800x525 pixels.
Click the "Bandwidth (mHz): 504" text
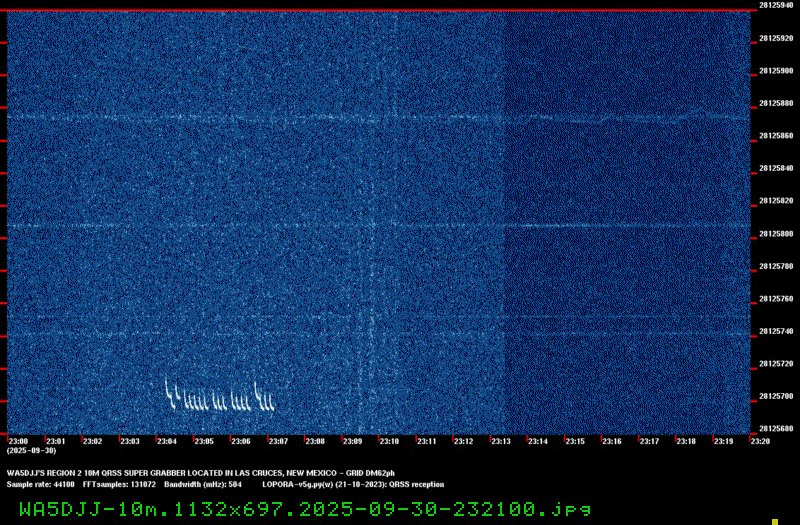[203, 484]
